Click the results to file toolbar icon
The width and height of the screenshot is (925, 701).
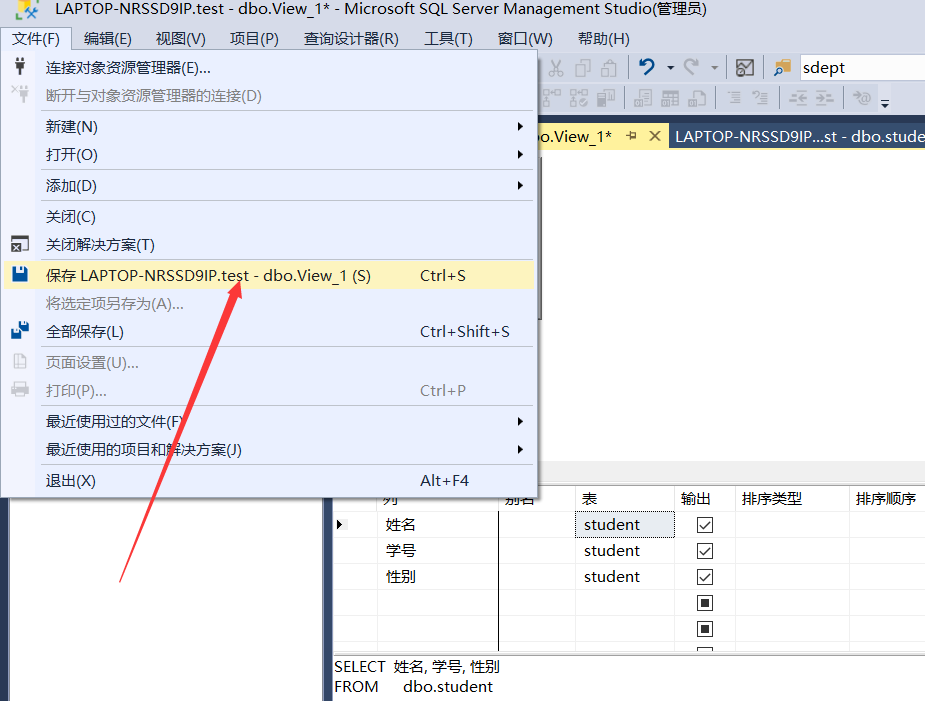point(697,98)
